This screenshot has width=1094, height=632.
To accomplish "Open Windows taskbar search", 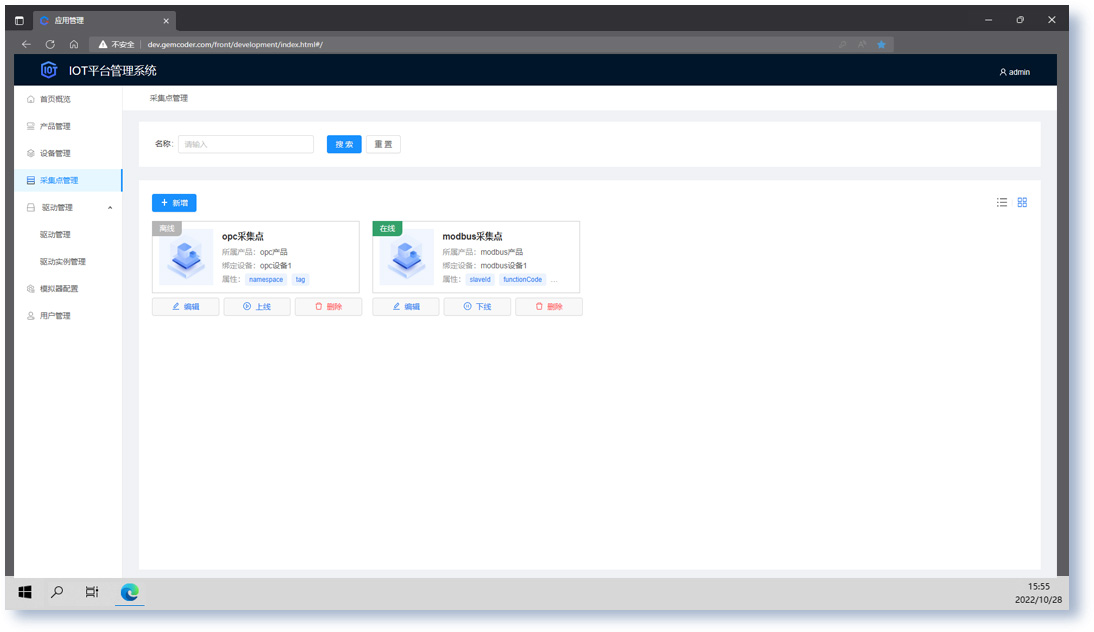I will click(57, 592).
